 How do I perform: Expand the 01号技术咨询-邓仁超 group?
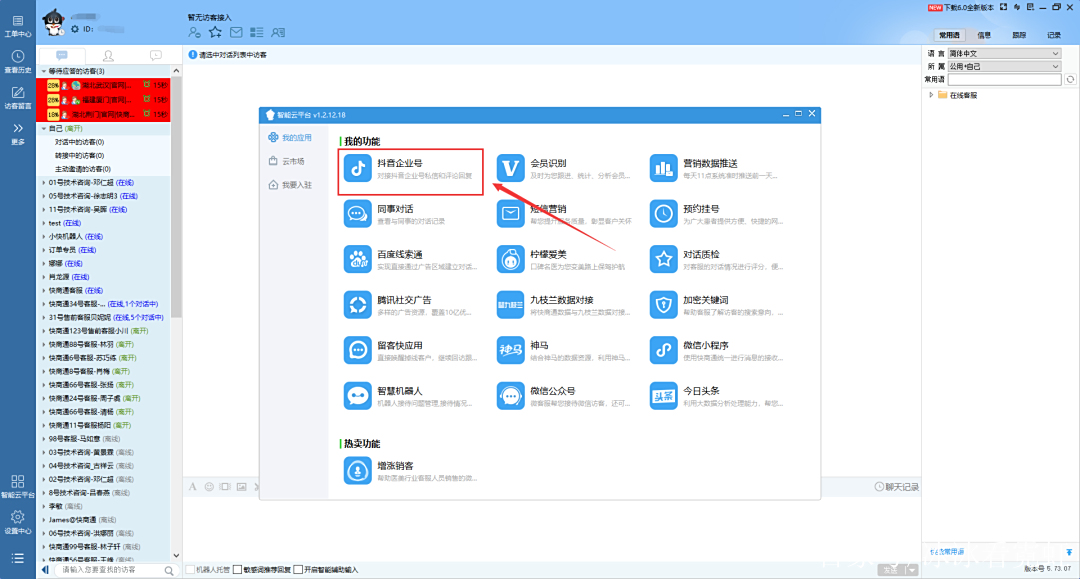[44, 182]
